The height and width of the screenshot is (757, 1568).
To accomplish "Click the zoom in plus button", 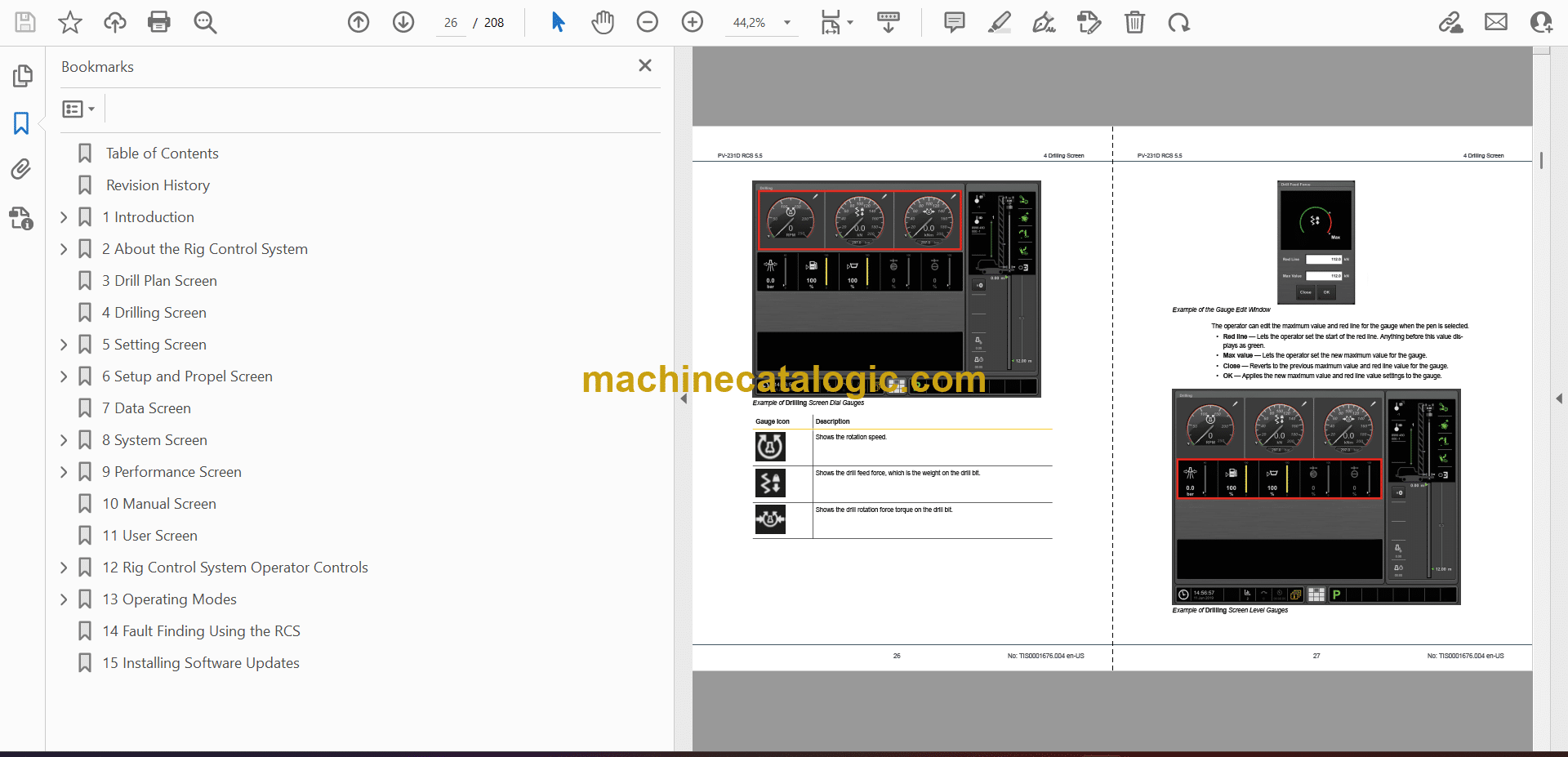I will [693, 22].
